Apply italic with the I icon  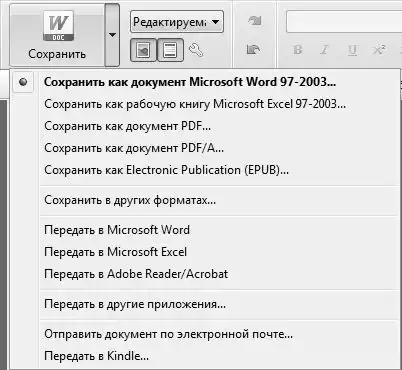click(x=324, y=50)
